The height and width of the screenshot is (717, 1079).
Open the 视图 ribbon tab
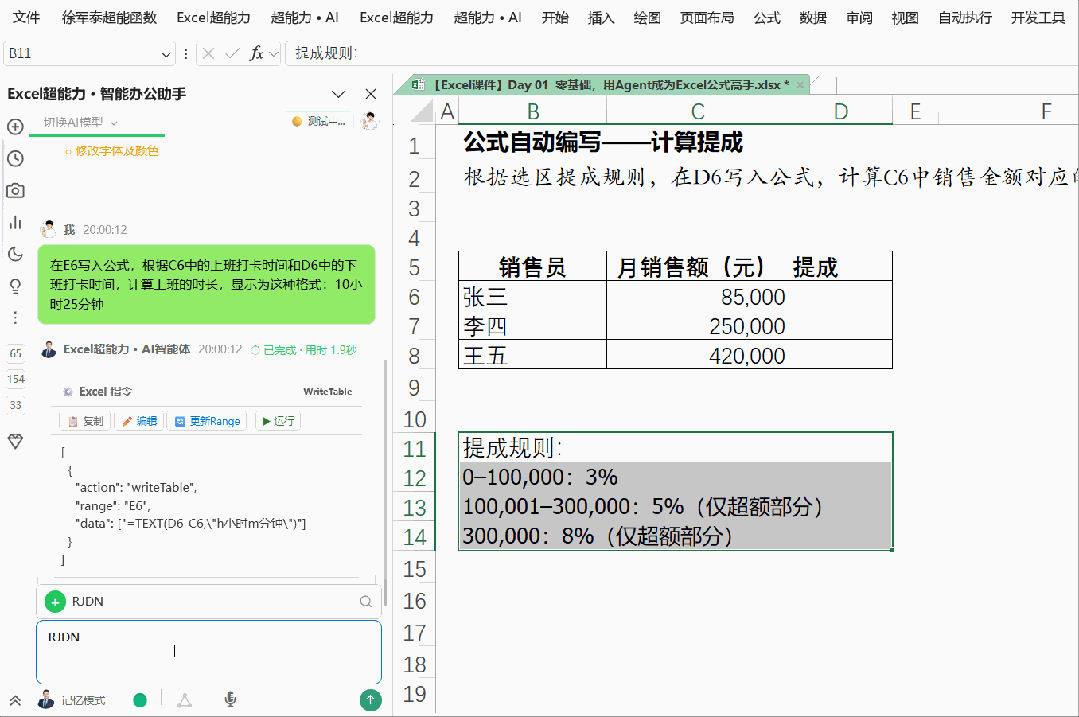(x=905, y=17)
